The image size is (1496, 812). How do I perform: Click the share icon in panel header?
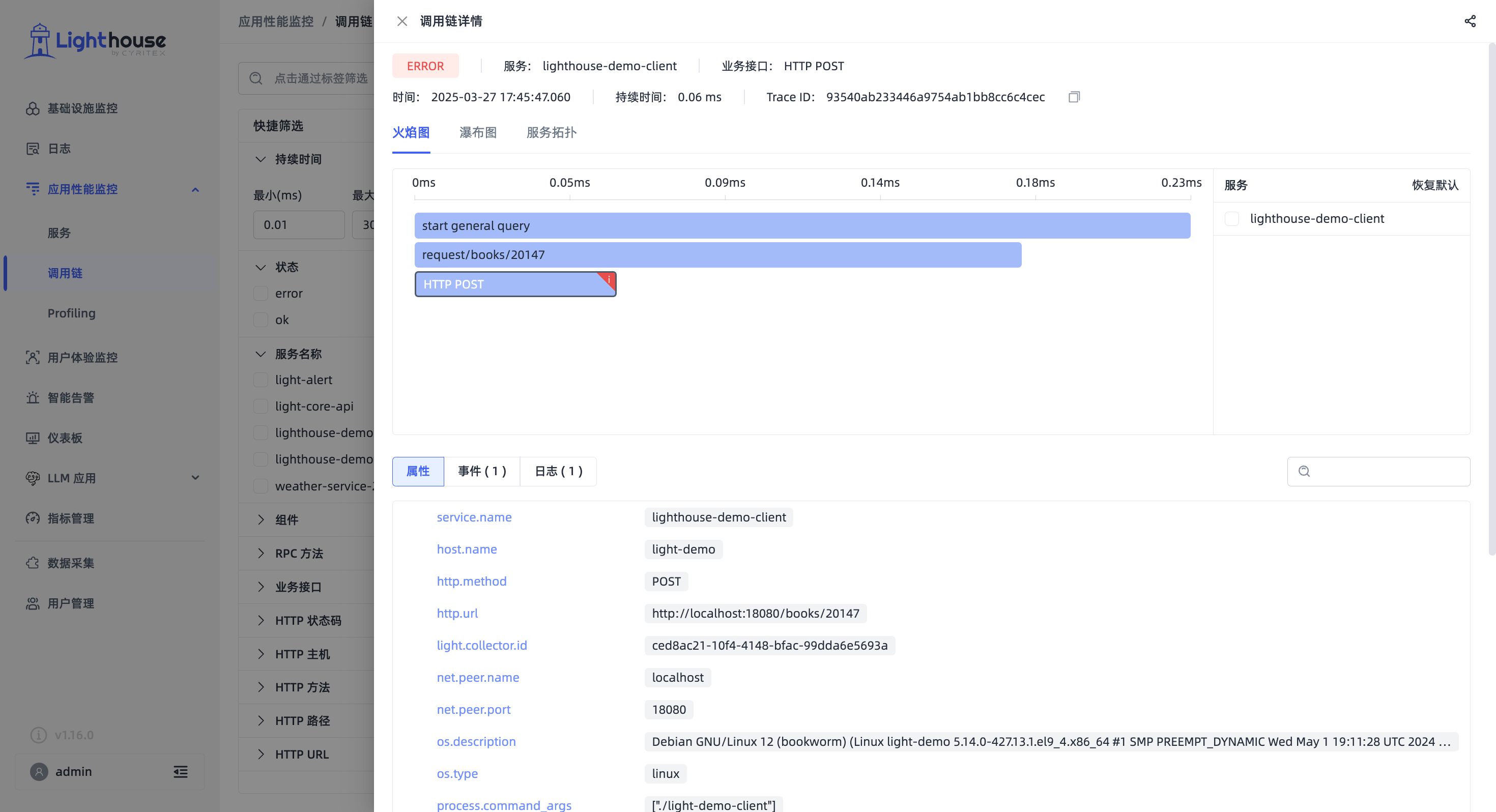1470,21
